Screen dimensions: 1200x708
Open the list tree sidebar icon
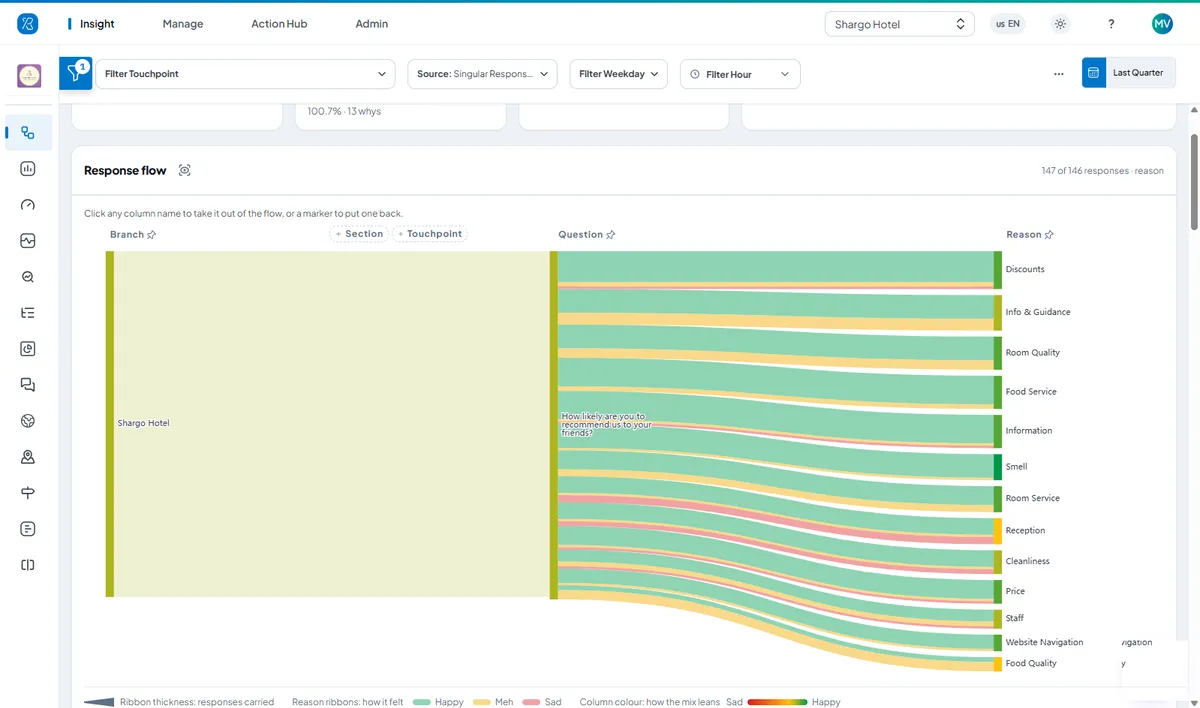(x=28, y=313)
